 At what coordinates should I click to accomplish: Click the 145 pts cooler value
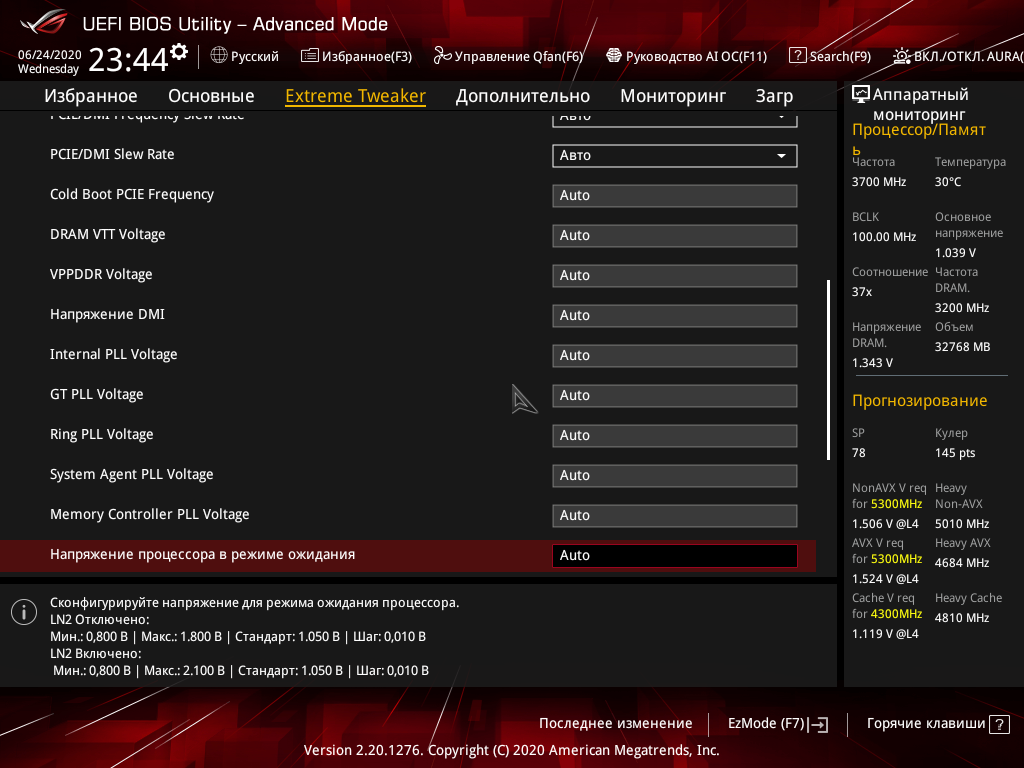pos(955,453)
